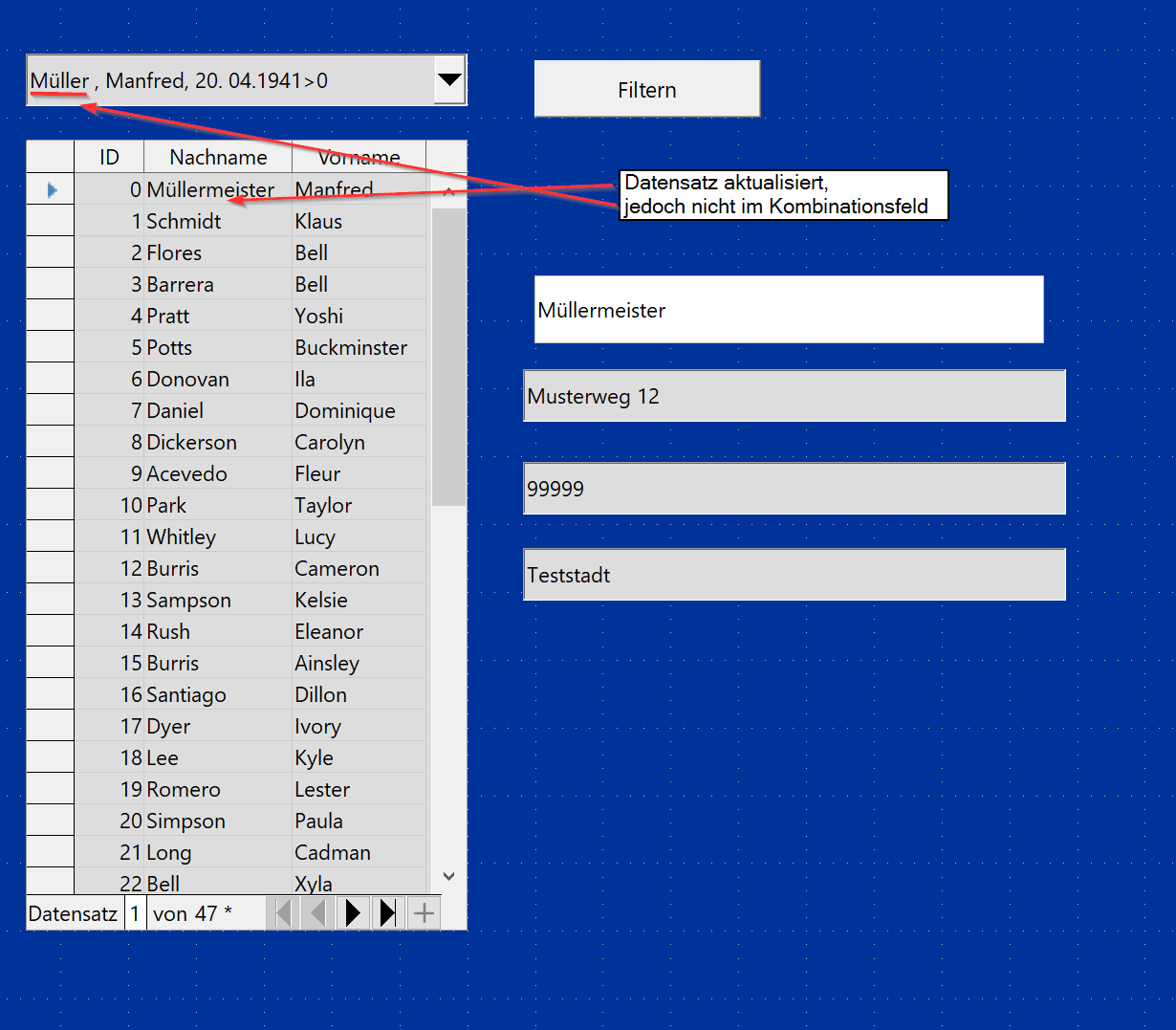1176x1030 pixels.
Task: Click the record number input box
Action: pyautogui.click(x=135, y=913)
